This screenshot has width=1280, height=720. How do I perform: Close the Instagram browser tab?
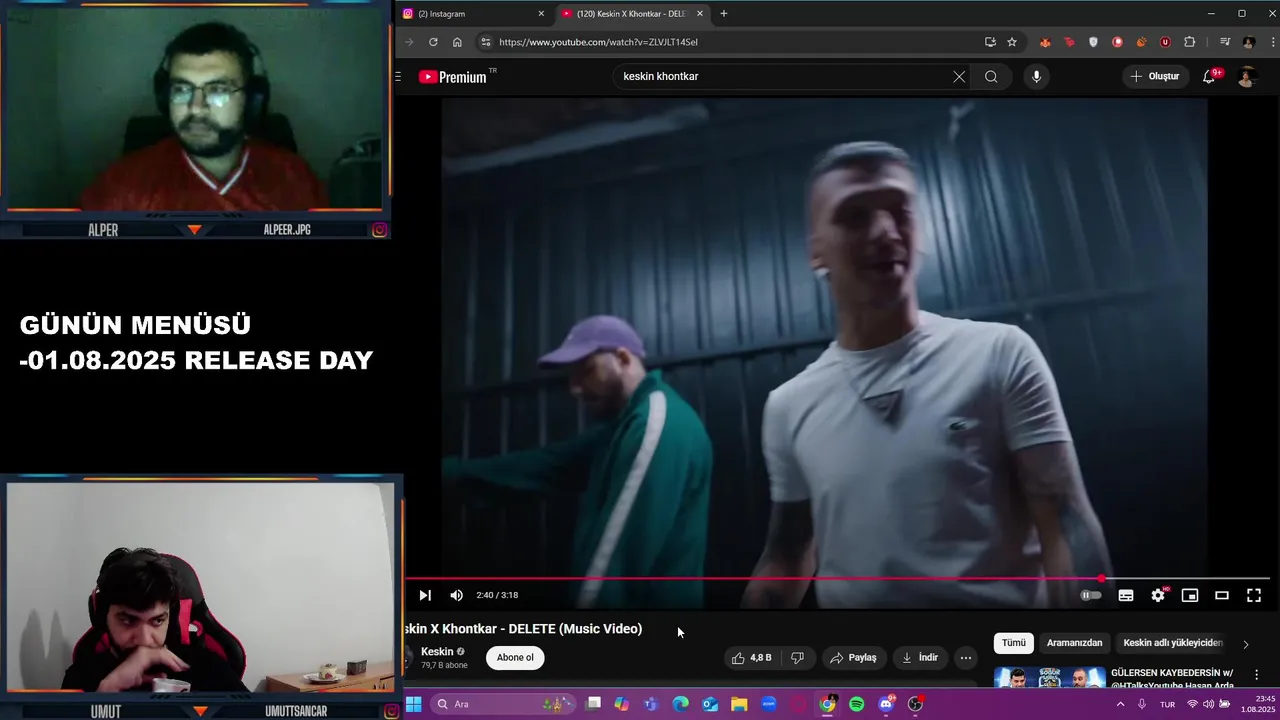click(x=541, y=14)
